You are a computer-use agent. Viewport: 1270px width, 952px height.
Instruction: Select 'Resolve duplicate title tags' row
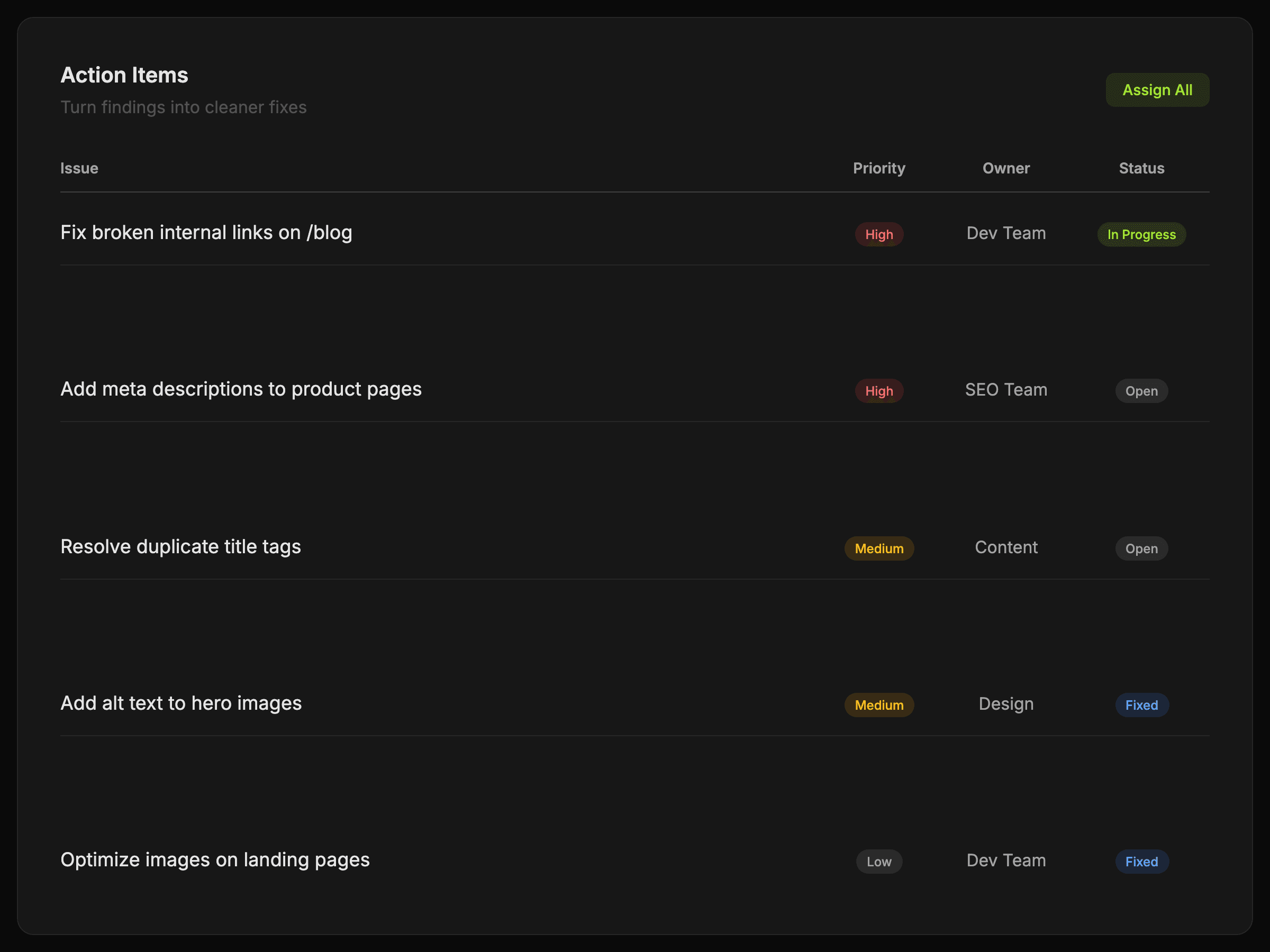coord(181,547)
